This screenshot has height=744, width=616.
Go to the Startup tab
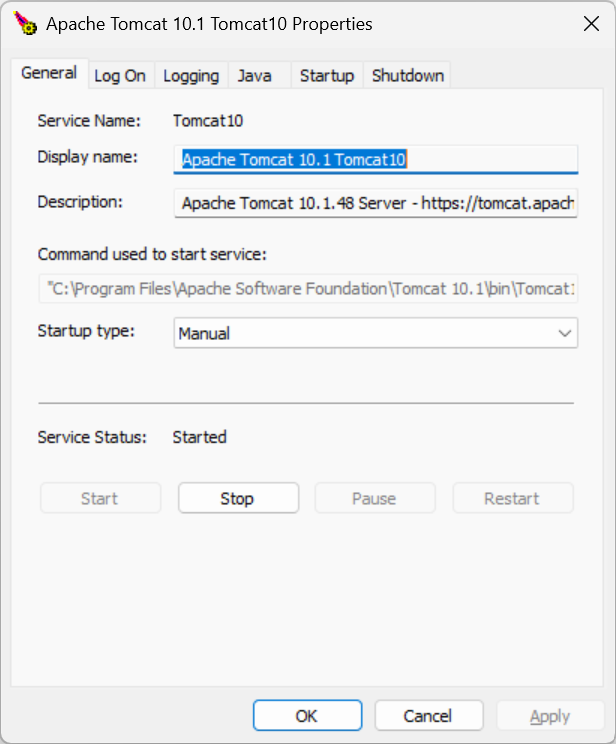[x=327, y=76]
